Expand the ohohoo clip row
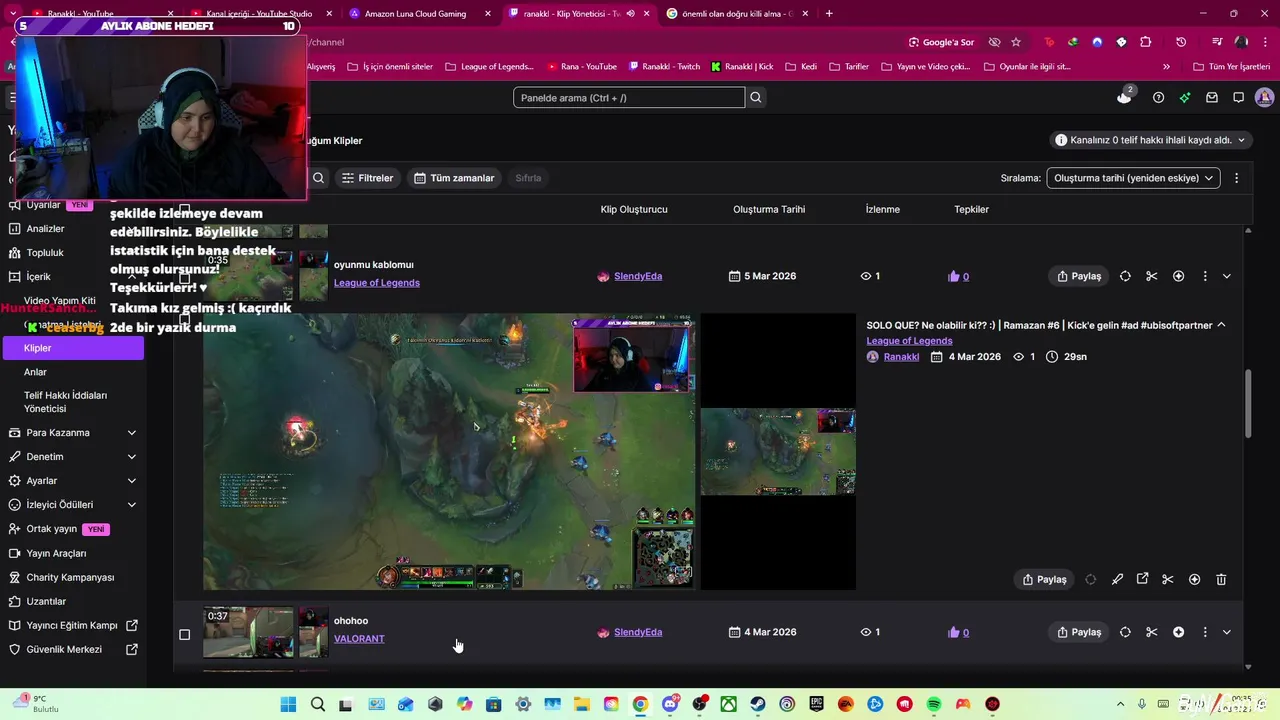Screen dimensions: 1280x720 pos(1227,632)
